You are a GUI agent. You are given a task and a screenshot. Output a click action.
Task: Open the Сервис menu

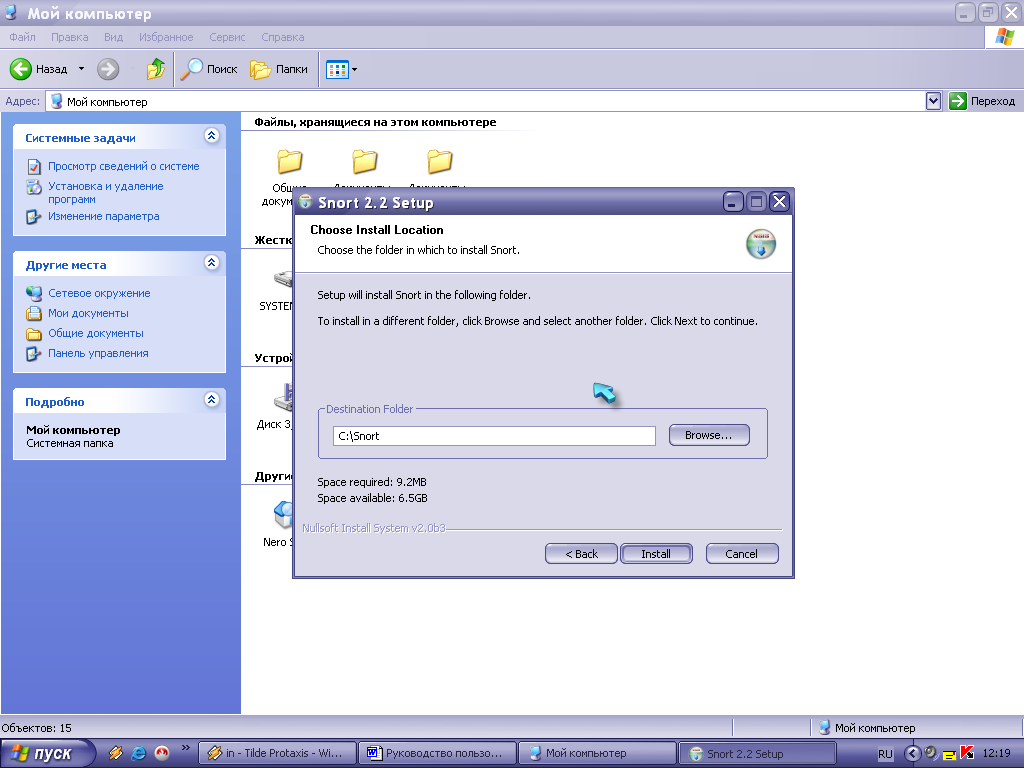(227, 37)
